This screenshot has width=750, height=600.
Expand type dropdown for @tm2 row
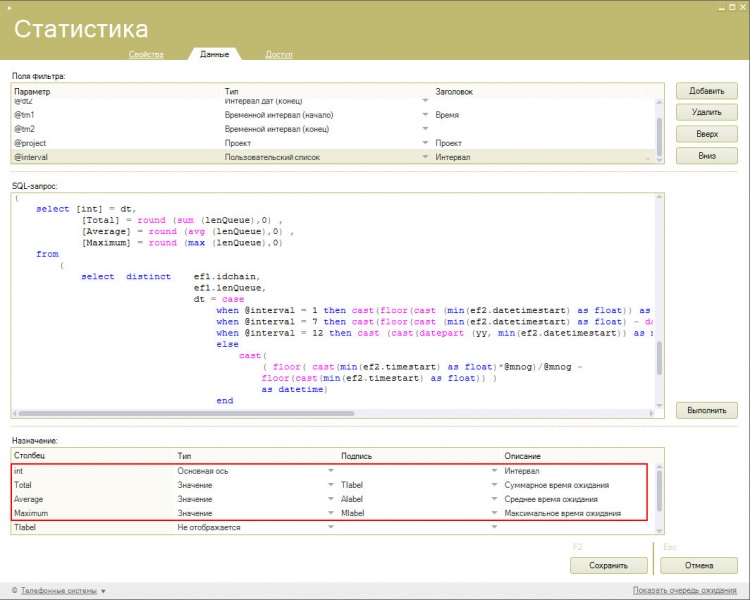click(x=425, y=129)
